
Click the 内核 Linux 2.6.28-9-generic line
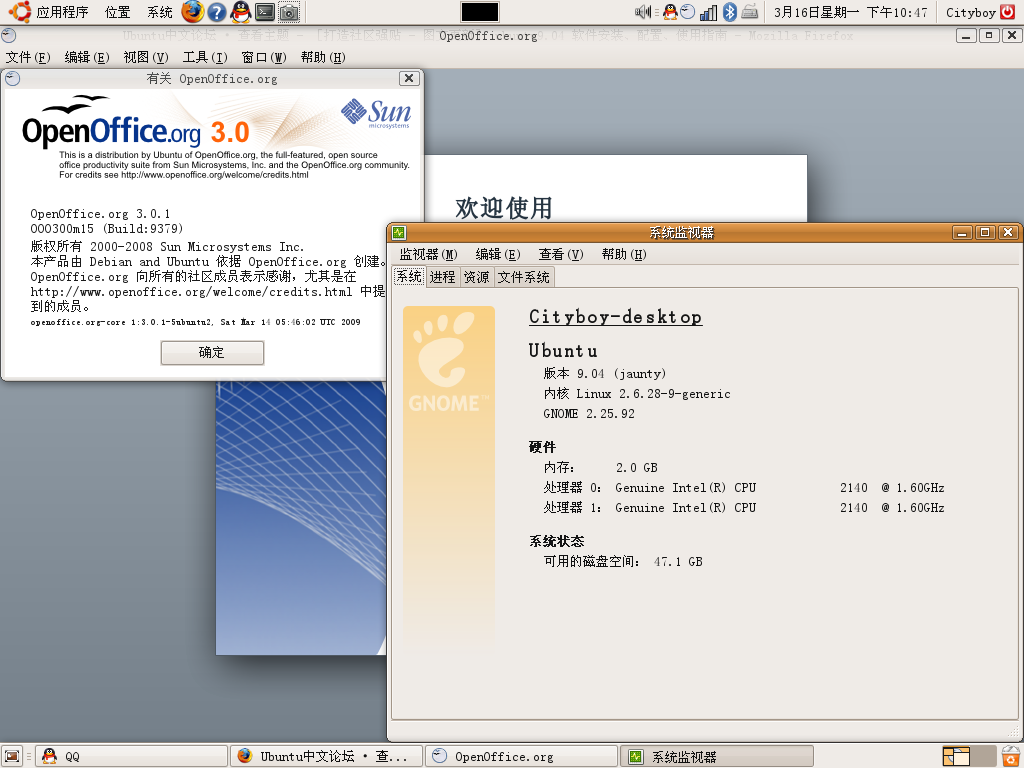pyautogui.click(x=637, y=394)
